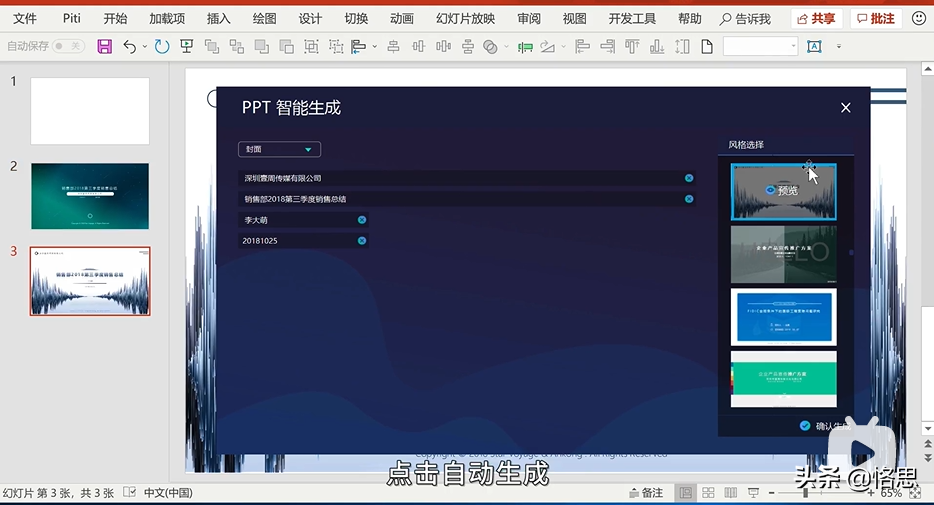934x505 pixels.
Task: Open the Undo history dropdown arrow
Action: coord(145,46)
